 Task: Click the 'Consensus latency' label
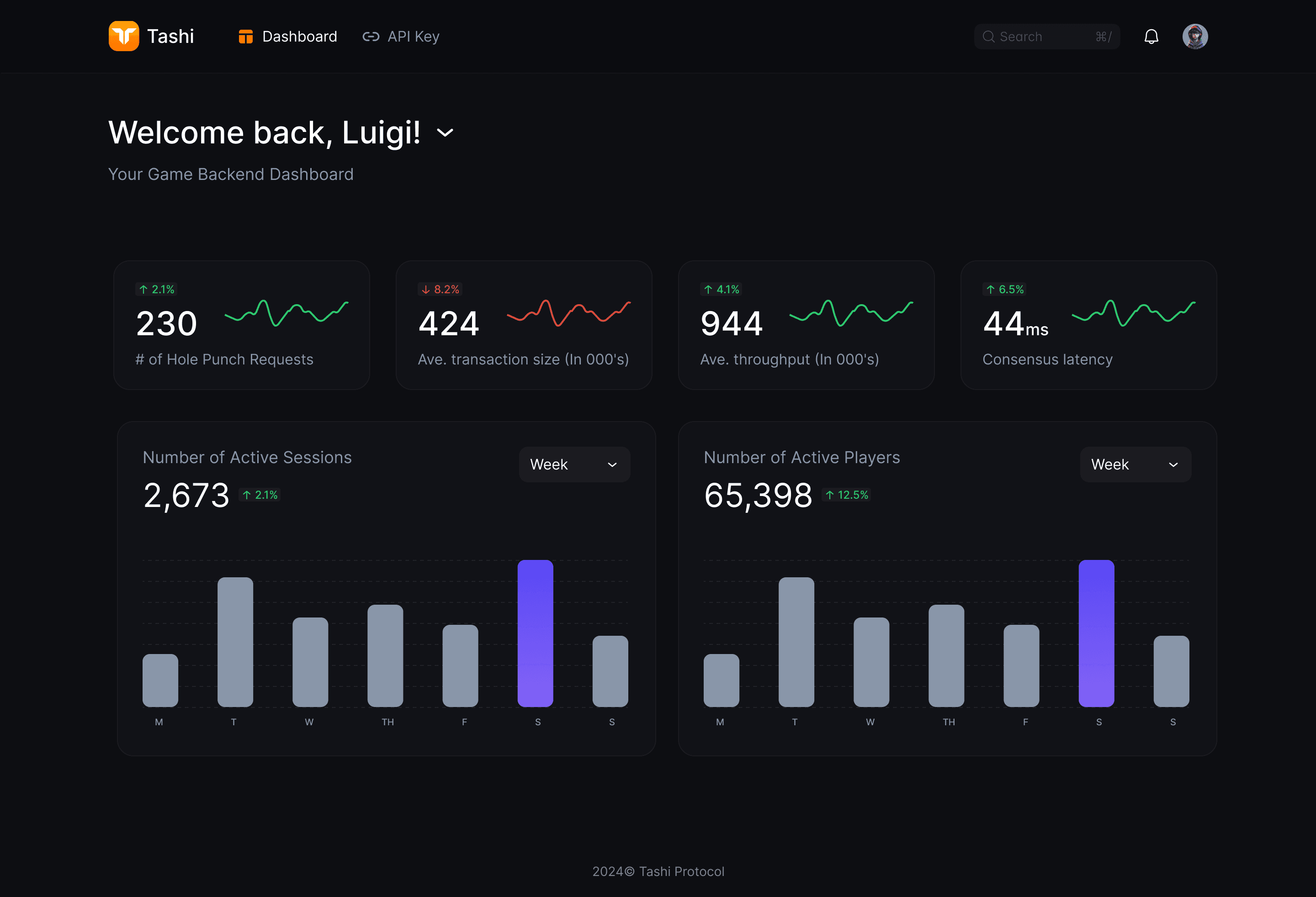(1048, 359)
